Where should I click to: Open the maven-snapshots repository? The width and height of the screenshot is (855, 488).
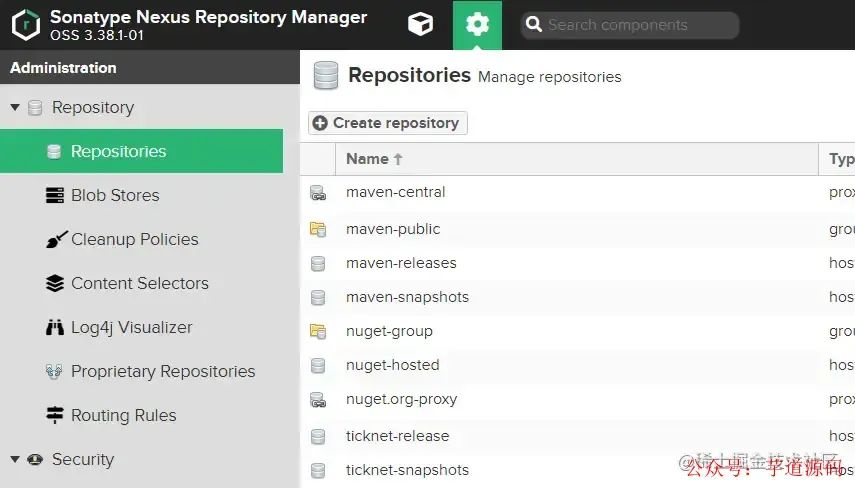point(407,297)
